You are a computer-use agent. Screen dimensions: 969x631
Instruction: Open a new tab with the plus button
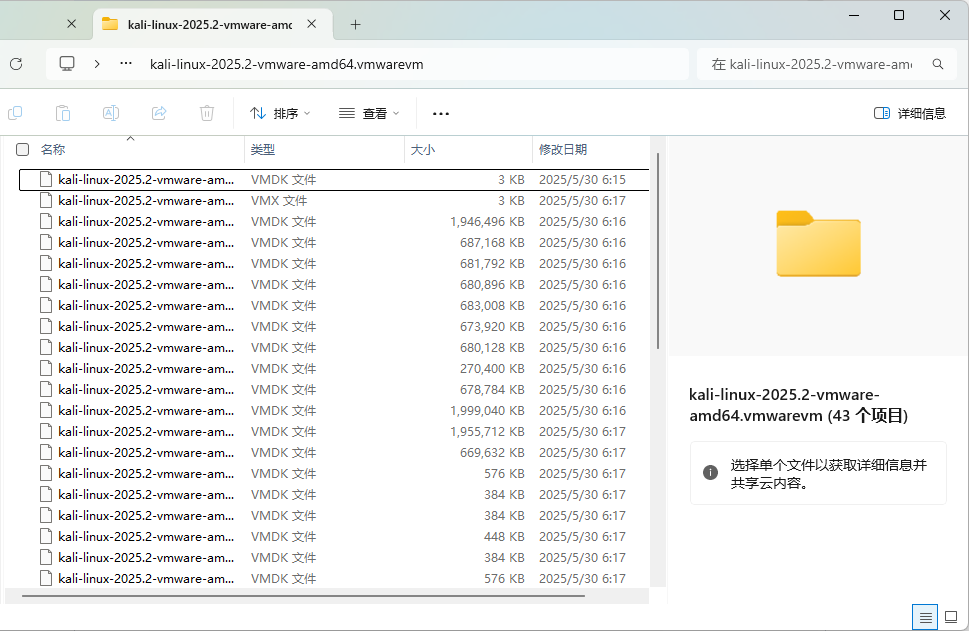(355, 20)
